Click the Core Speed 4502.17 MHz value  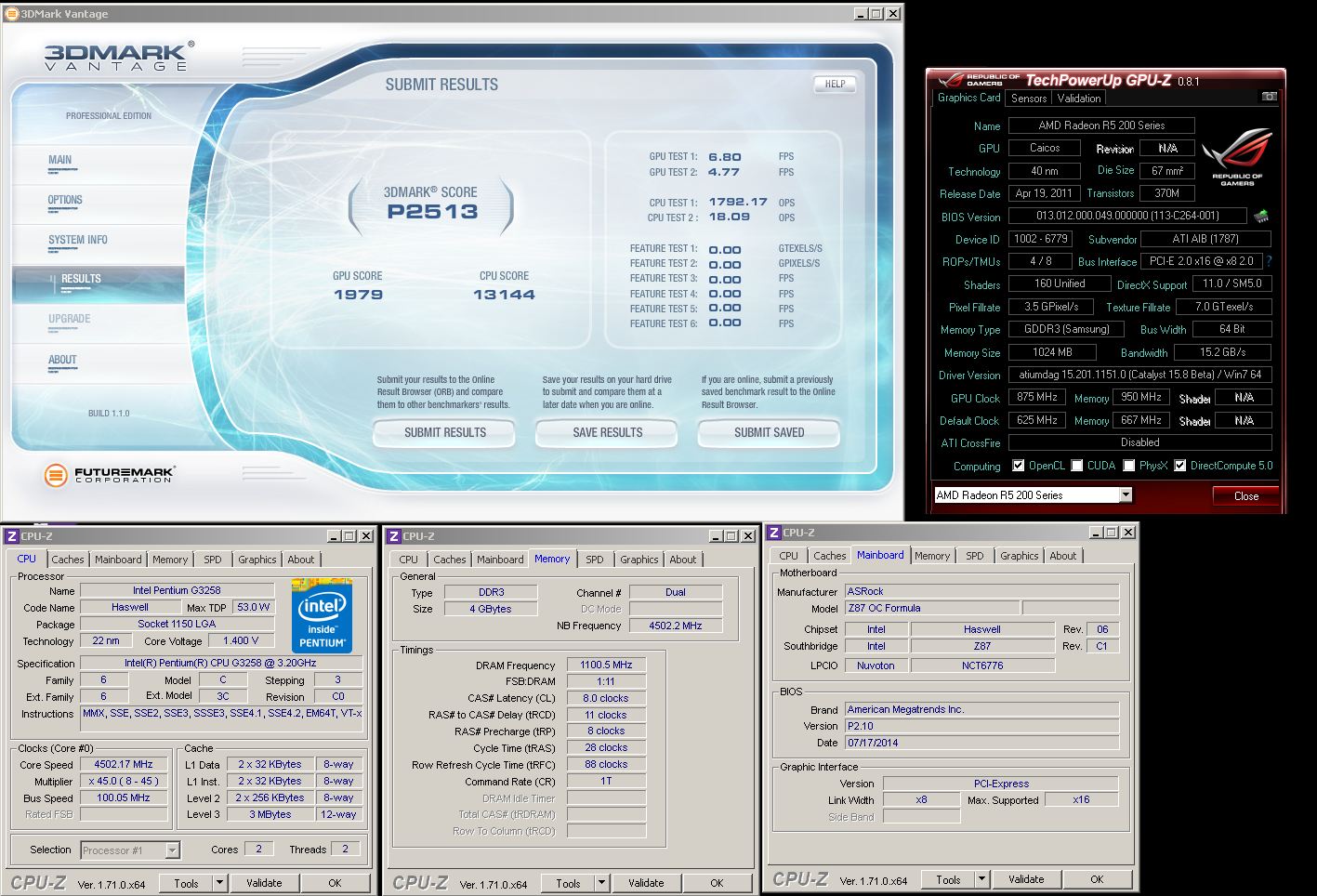point(124,765)
